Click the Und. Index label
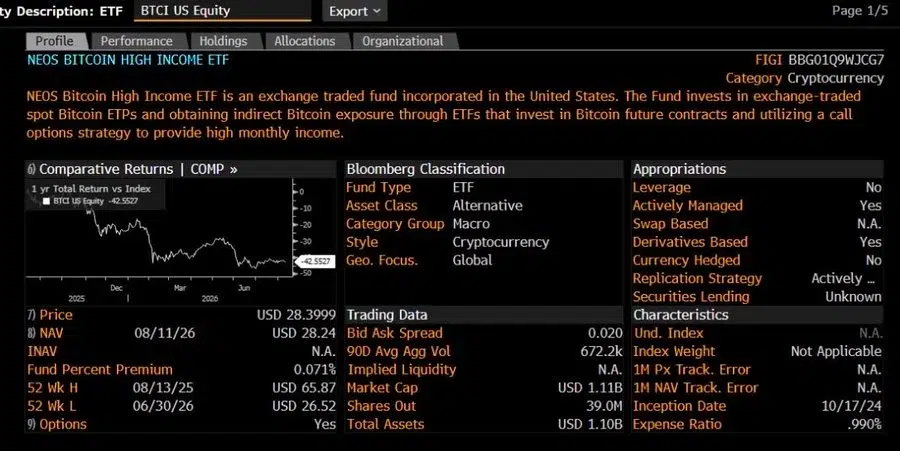900x451 pixels. coord(669,333)
